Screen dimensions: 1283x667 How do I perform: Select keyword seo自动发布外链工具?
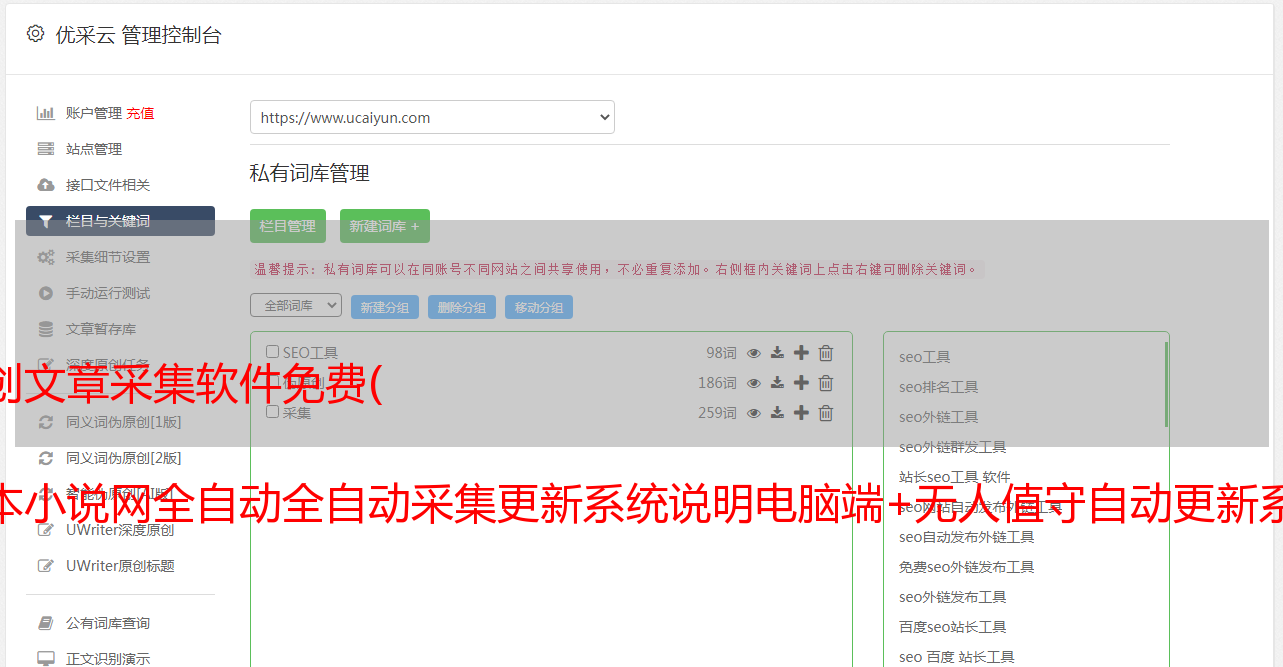pyautogui.click(x=967, y=537)
